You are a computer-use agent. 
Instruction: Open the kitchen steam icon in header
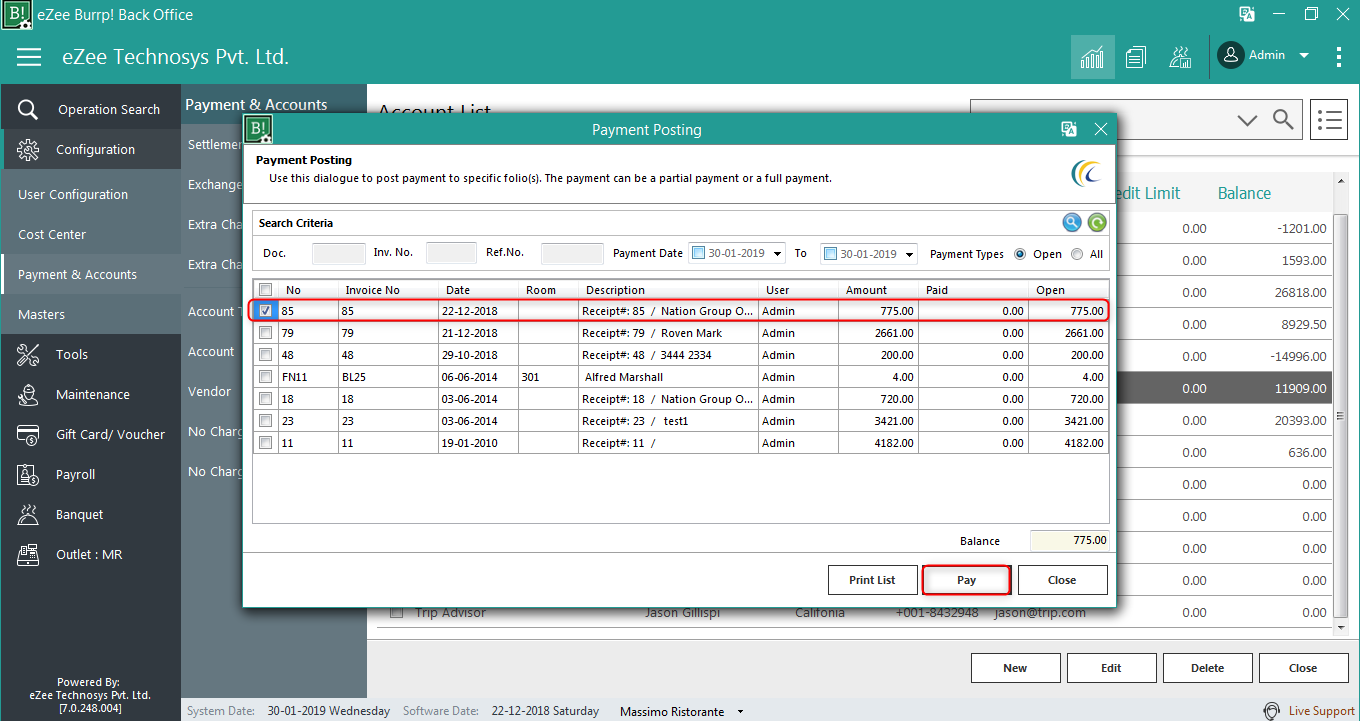(x=1180, y=57)
